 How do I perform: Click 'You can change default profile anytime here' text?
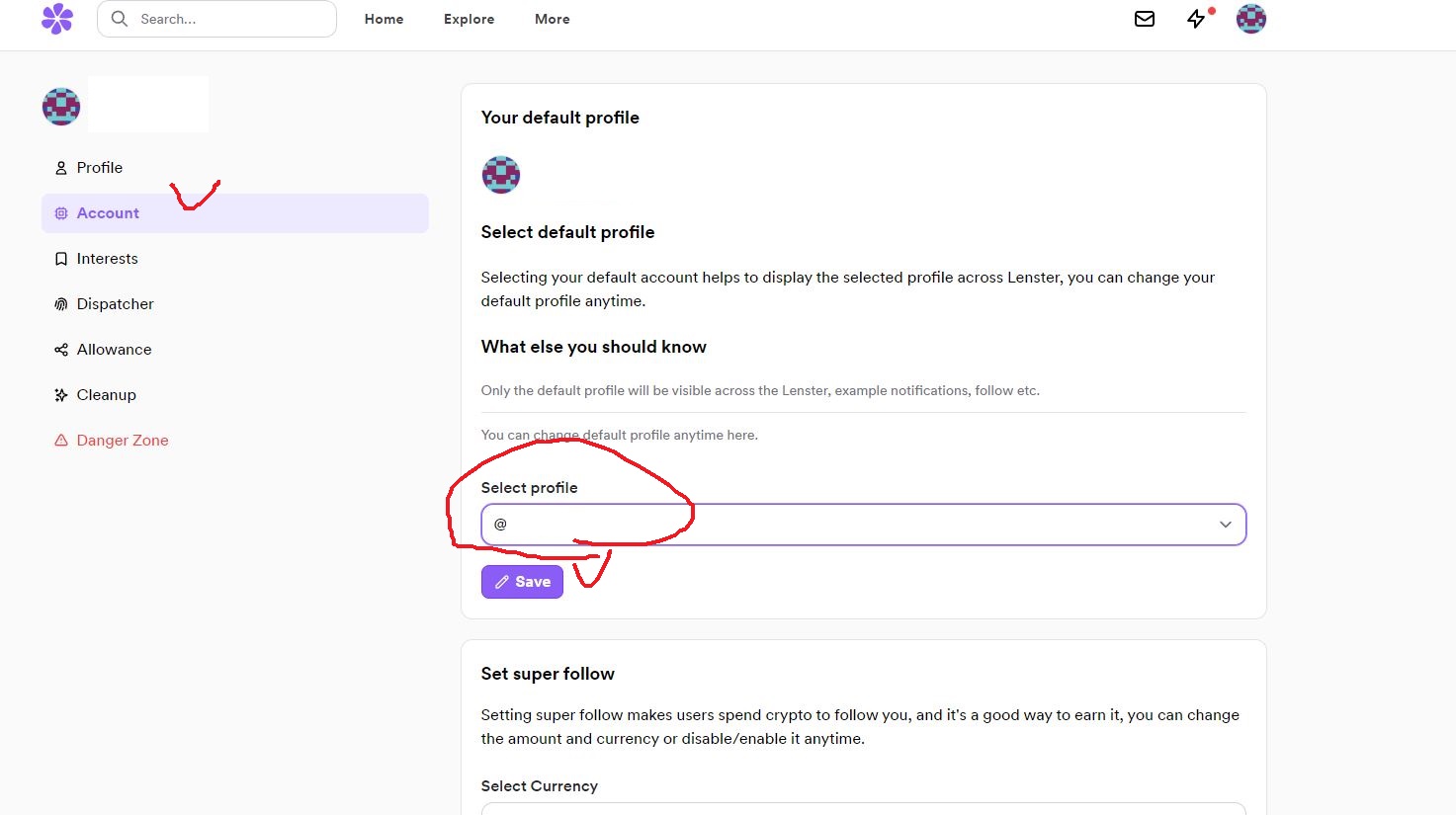(x=620, y=435)
